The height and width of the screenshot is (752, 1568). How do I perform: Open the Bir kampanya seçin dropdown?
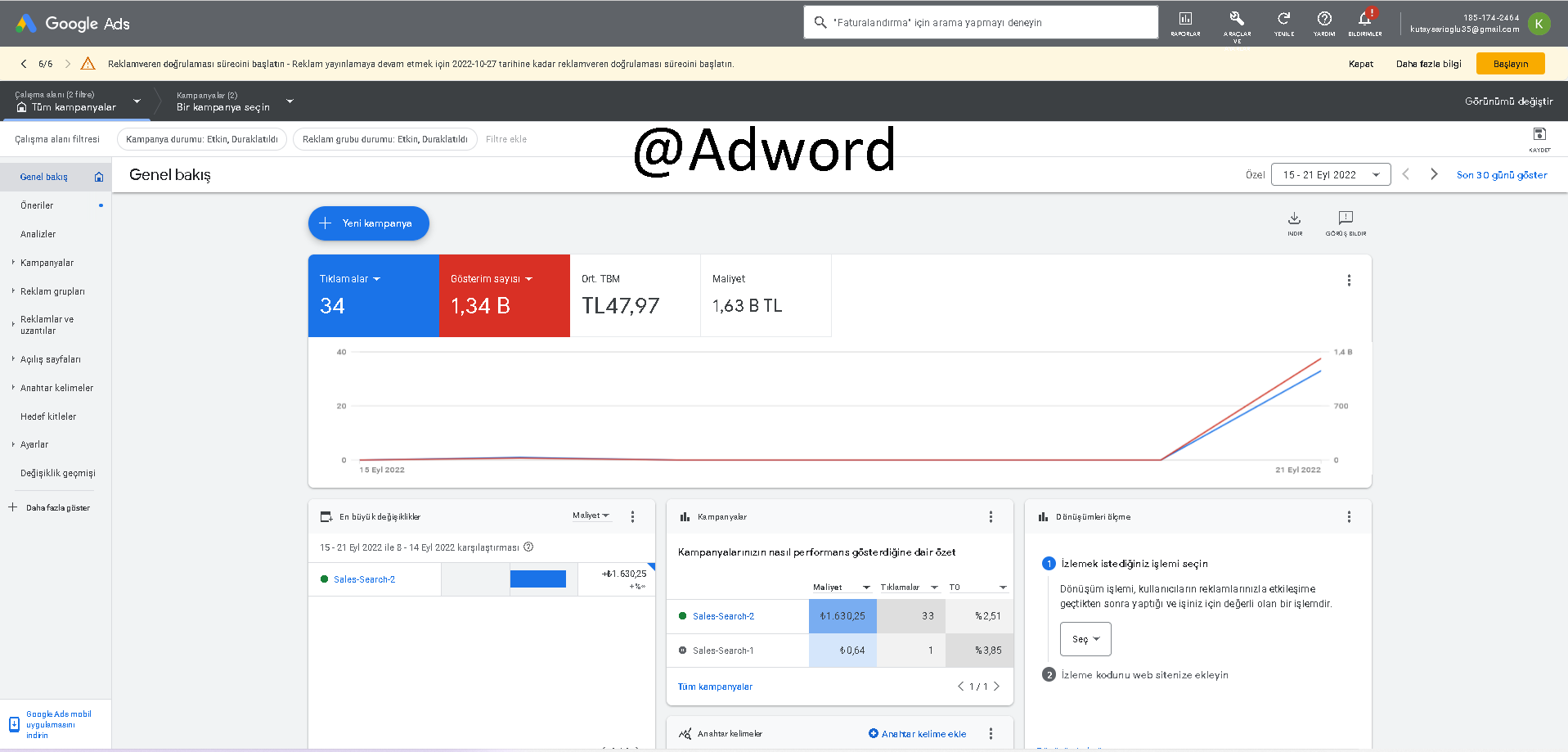tap(235, 101)
